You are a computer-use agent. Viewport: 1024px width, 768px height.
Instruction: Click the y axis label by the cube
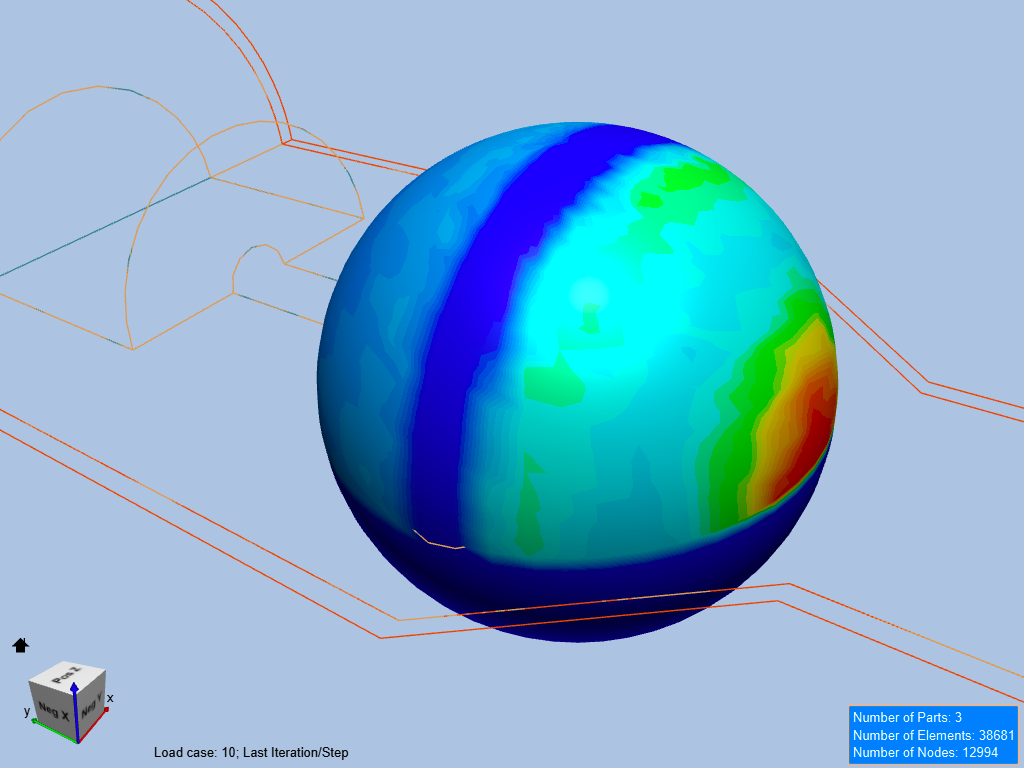click(x=27, y=712)
